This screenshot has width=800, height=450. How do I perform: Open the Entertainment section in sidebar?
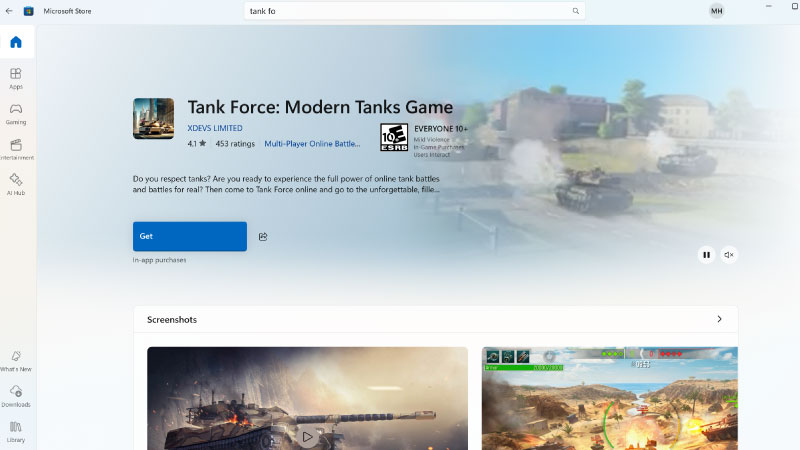coord(16,149)
